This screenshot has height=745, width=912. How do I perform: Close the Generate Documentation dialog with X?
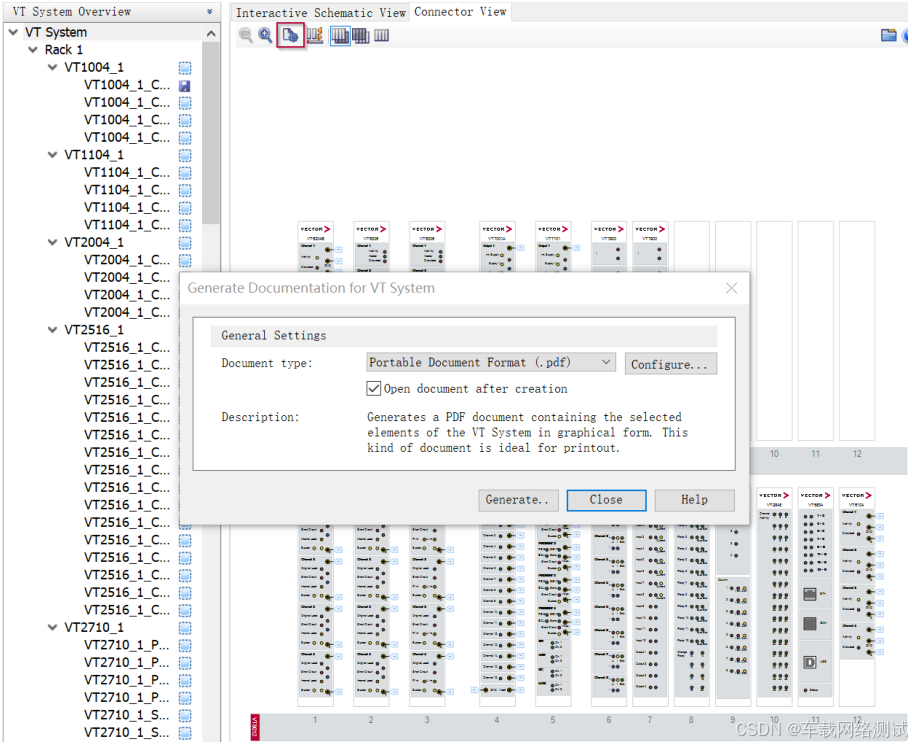(731, 288)
